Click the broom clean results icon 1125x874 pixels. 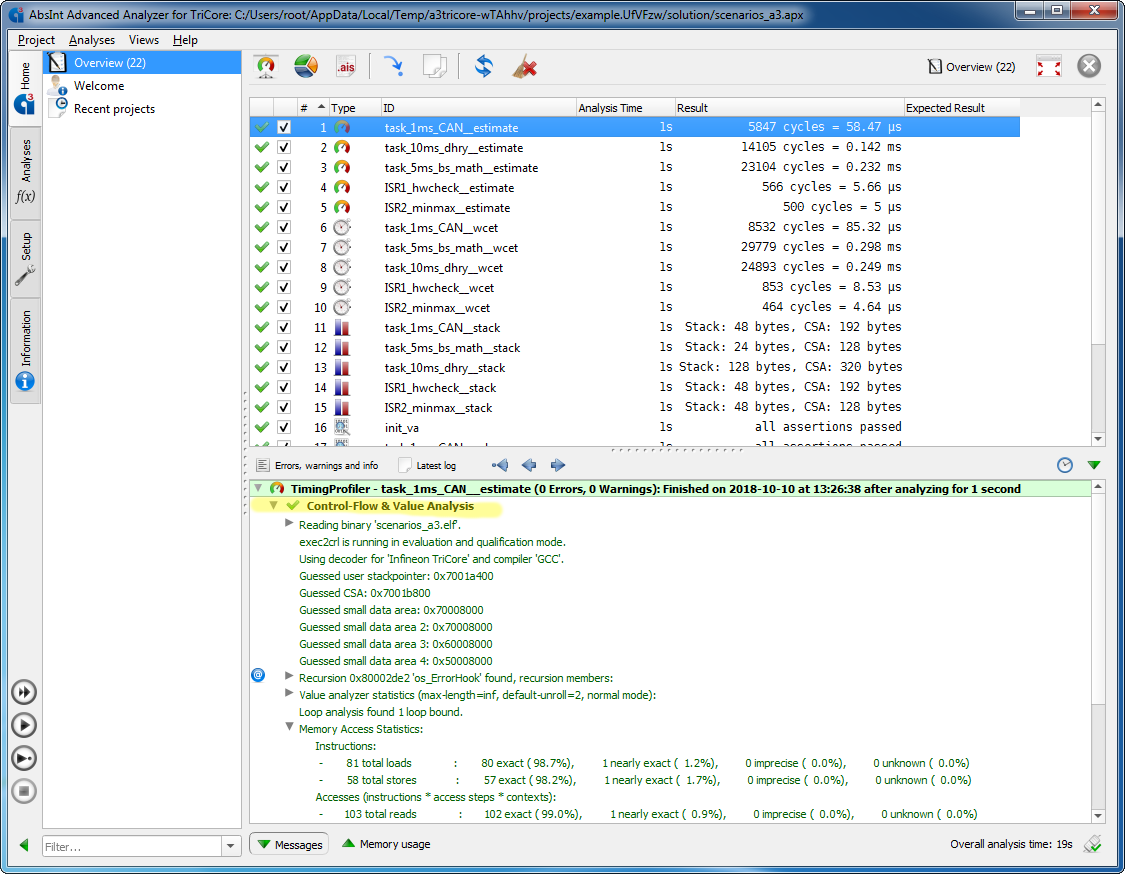tap(524, 67)
